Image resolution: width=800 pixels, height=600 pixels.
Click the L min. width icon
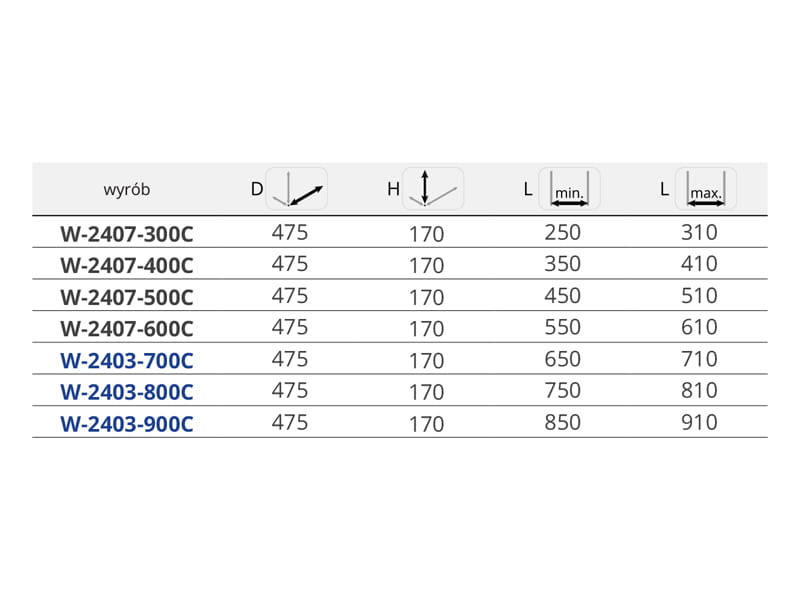coord(569,188)
